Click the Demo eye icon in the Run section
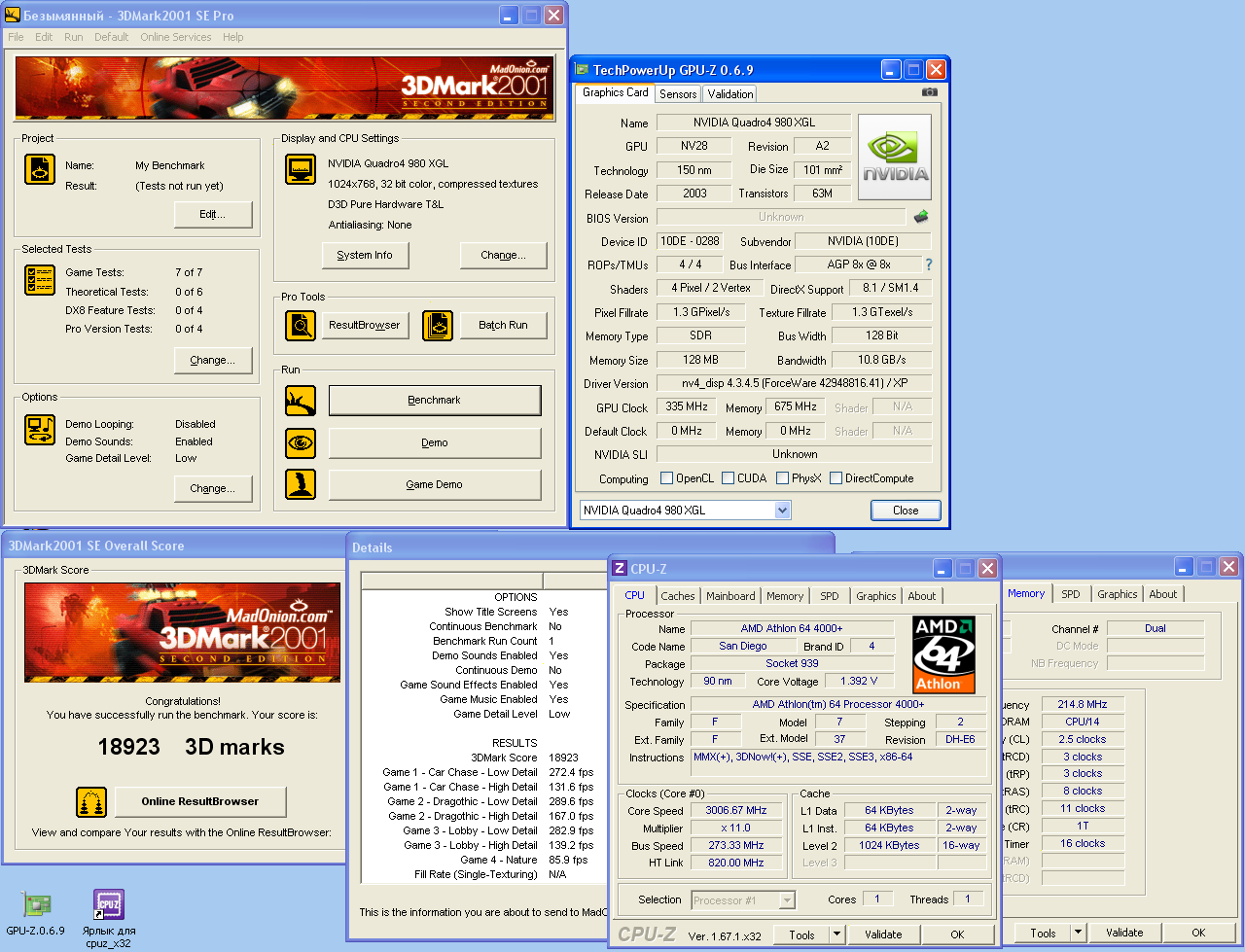 click(x=301, y=443)
